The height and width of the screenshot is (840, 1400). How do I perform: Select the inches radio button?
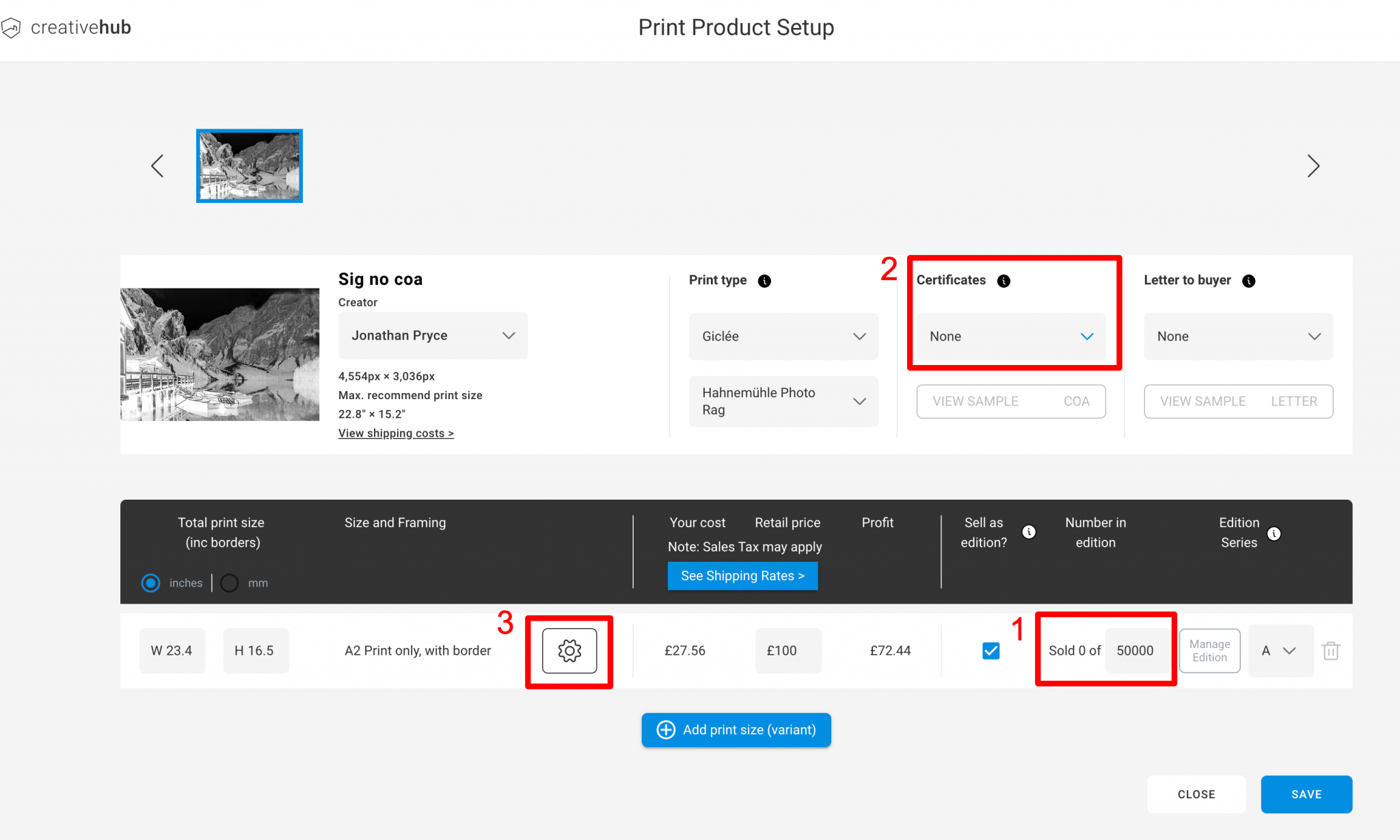pos(150,582)
